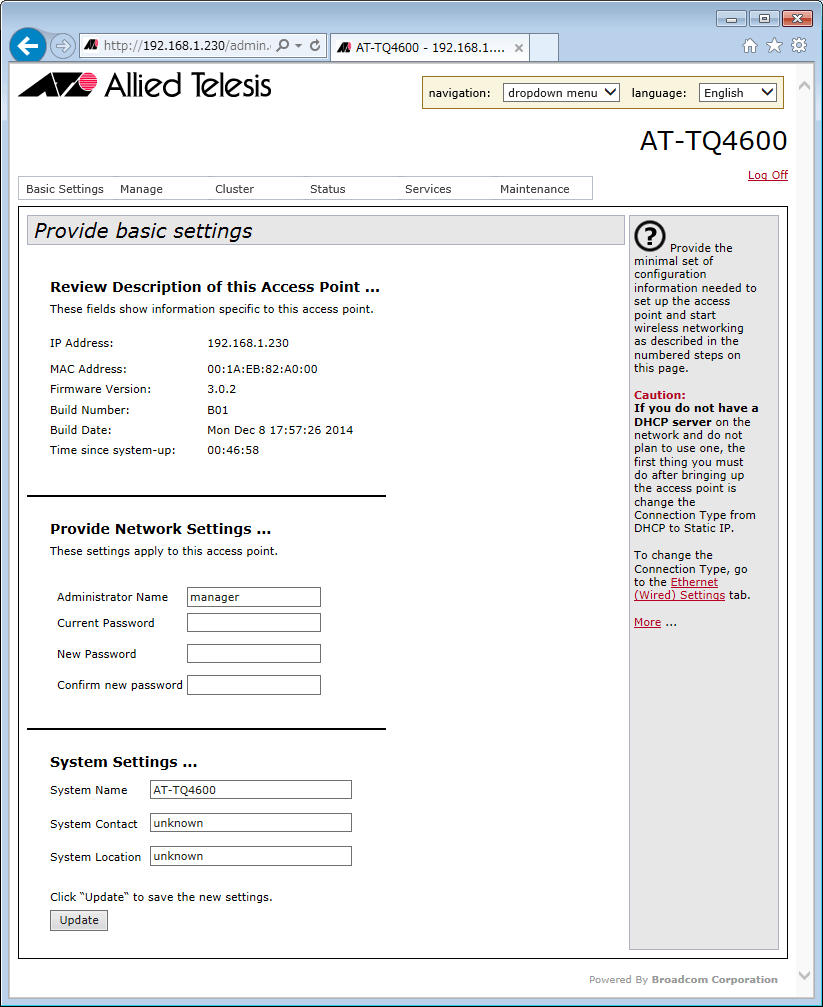Open the Cluster menu
Screen dimensions: 823x1007
[x=235, y=189]
